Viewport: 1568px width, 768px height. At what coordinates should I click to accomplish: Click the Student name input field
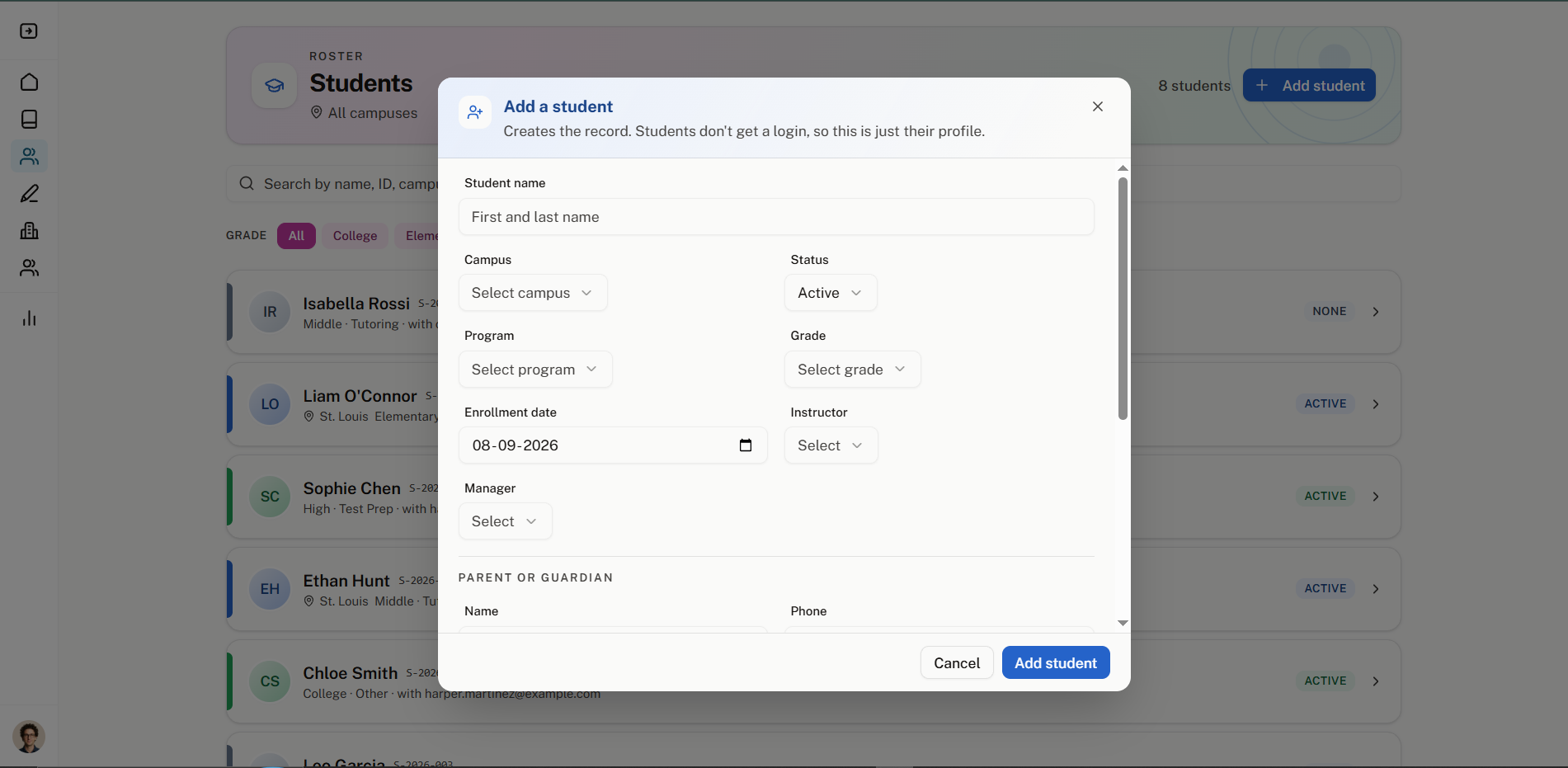[776, 217]
